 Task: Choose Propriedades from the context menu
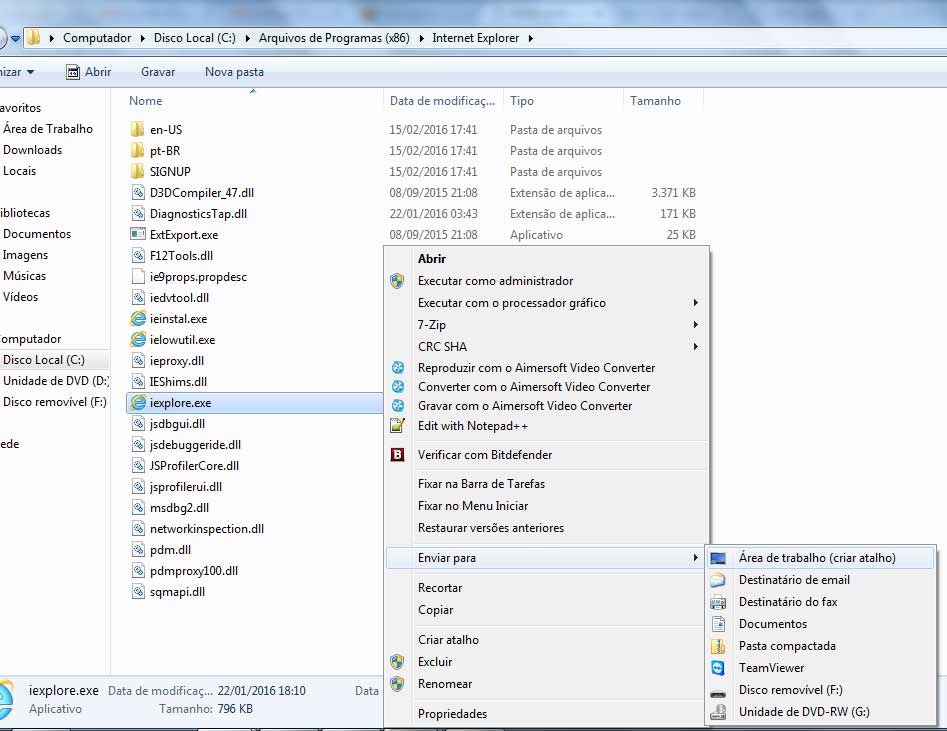452,714
